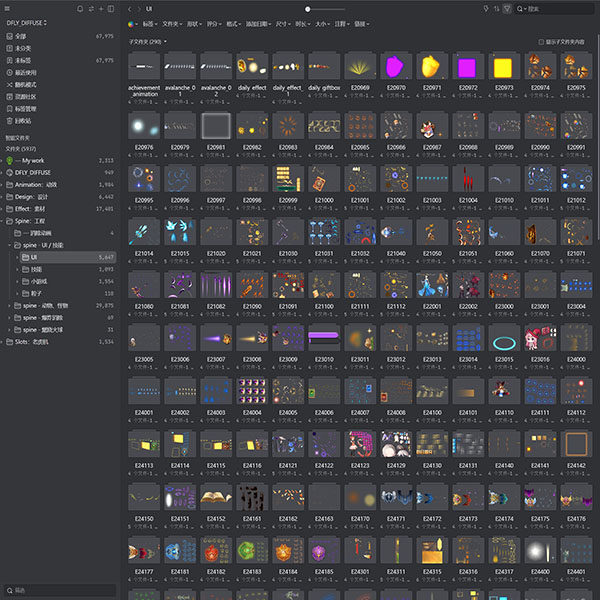The image size is (600, 600).
Task: Toggle the filter funnel icon
Action: (x=507, y=8)
